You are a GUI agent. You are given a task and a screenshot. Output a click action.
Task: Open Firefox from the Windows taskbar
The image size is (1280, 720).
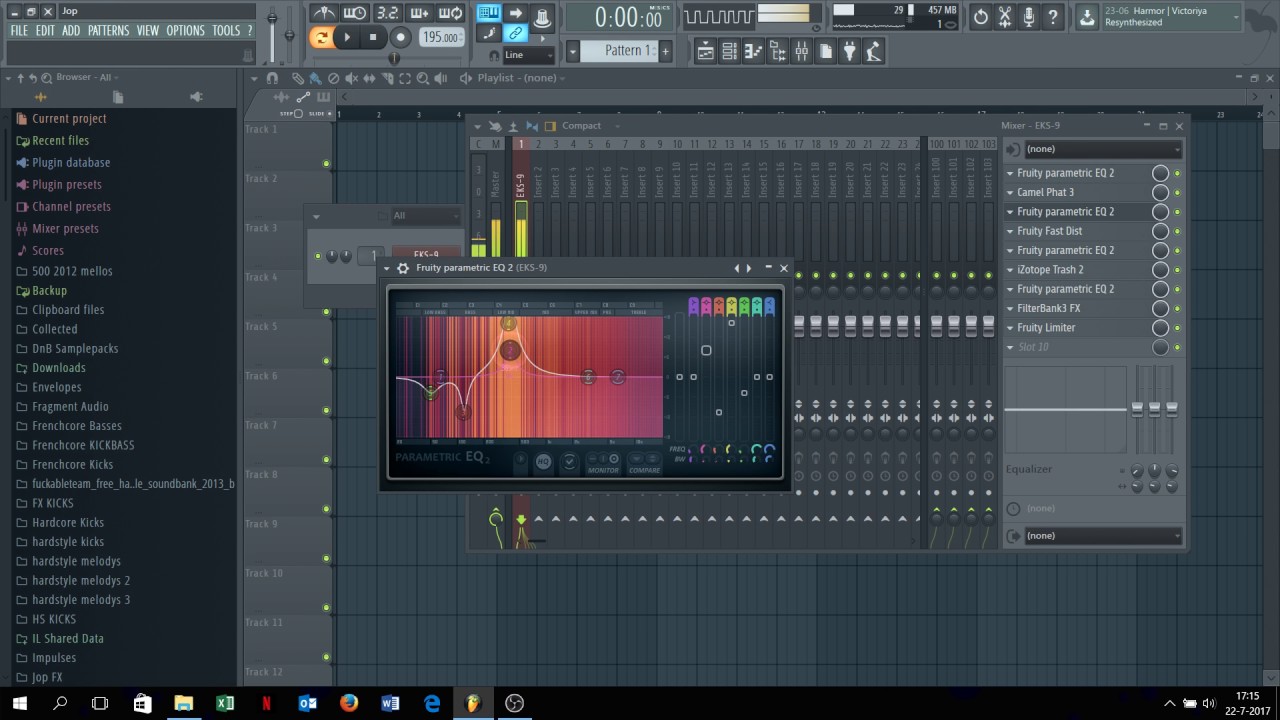pyautogui.click(x=348, y=703)
